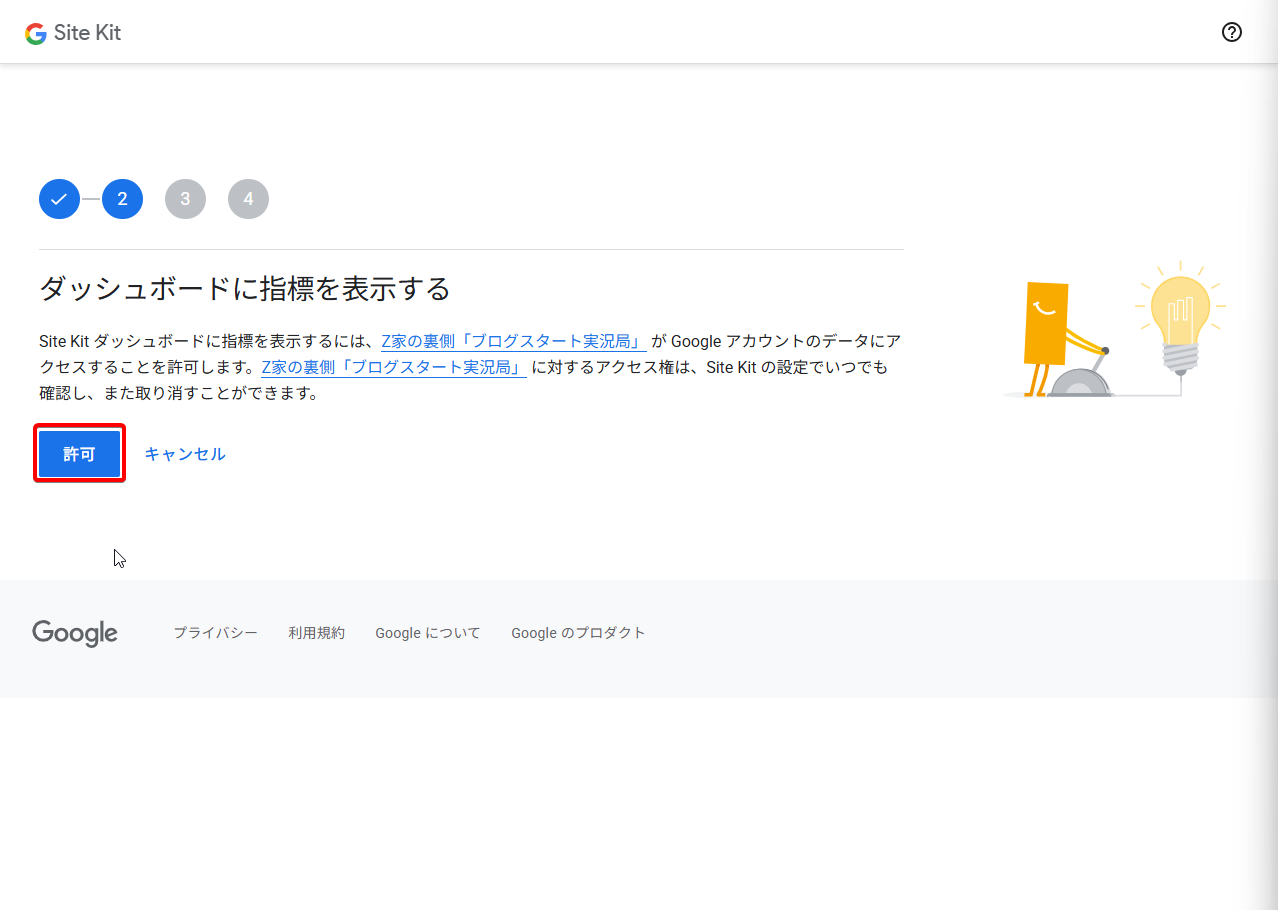This screenshot has width=1278, height=910.
Task: Open the プライバシー footer link
Action: (x=216, y=633)
